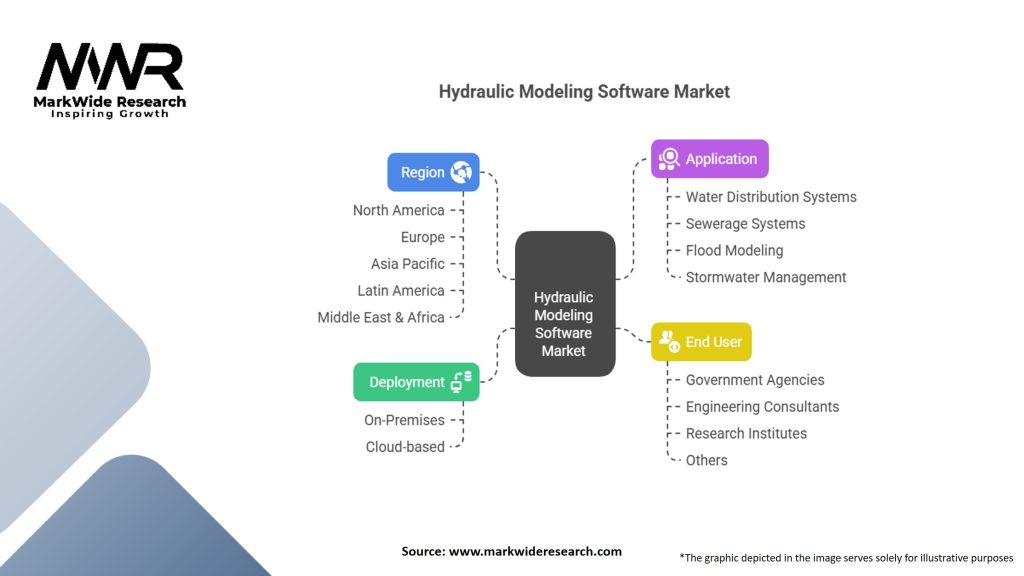1024x576 pixels.
Task: Select Research Institutes entry
Action: click(746, 433)
